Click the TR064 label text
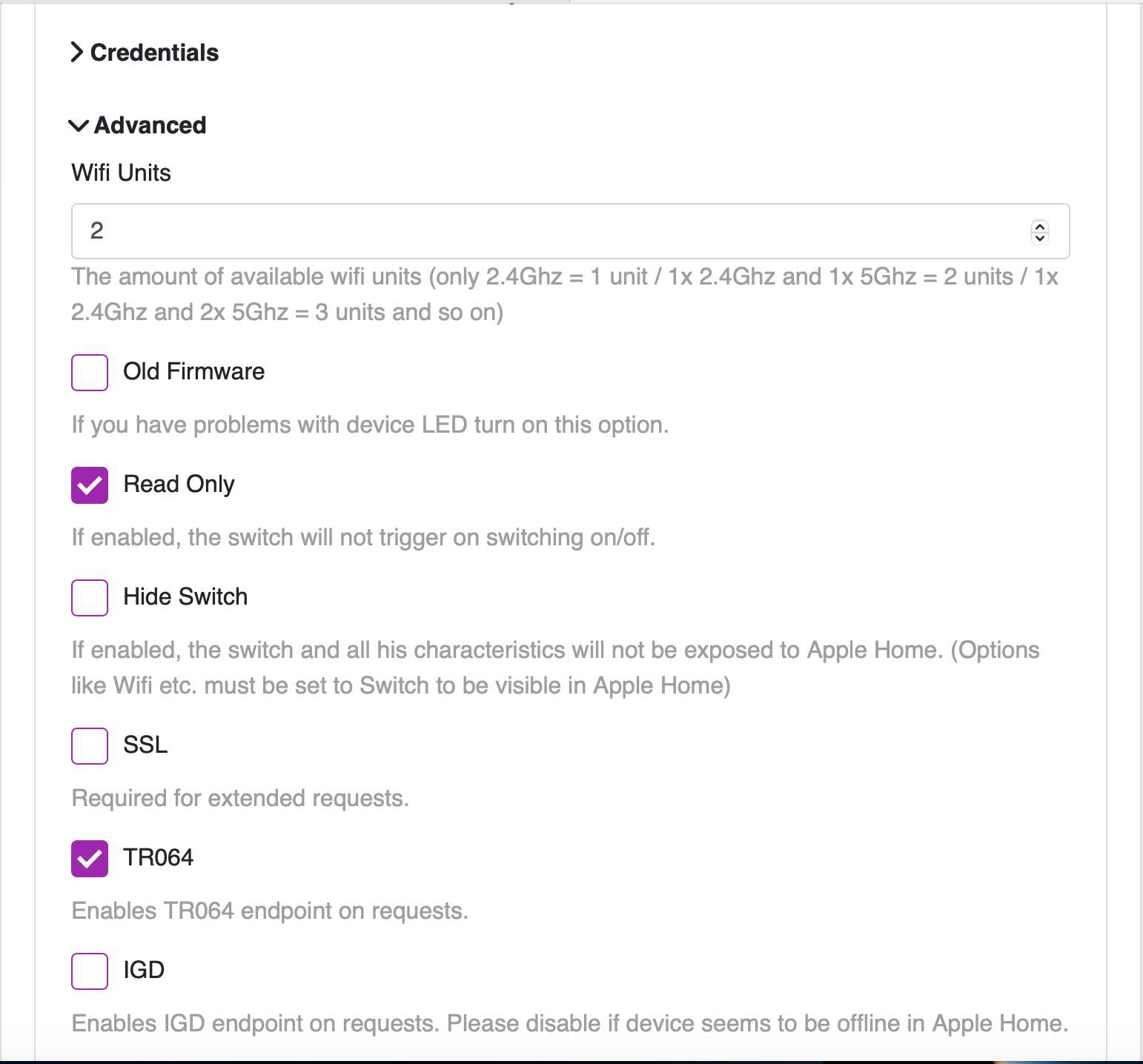 (158, 857)
